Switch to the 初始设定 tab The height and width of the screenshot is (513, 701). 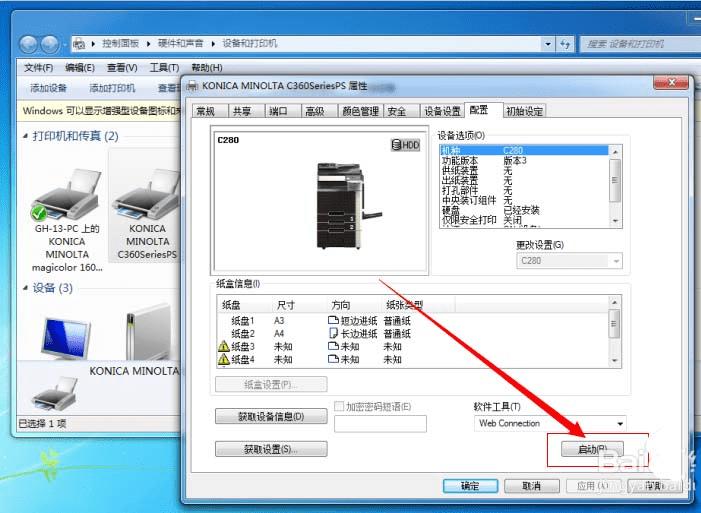[x=524, y=111]
